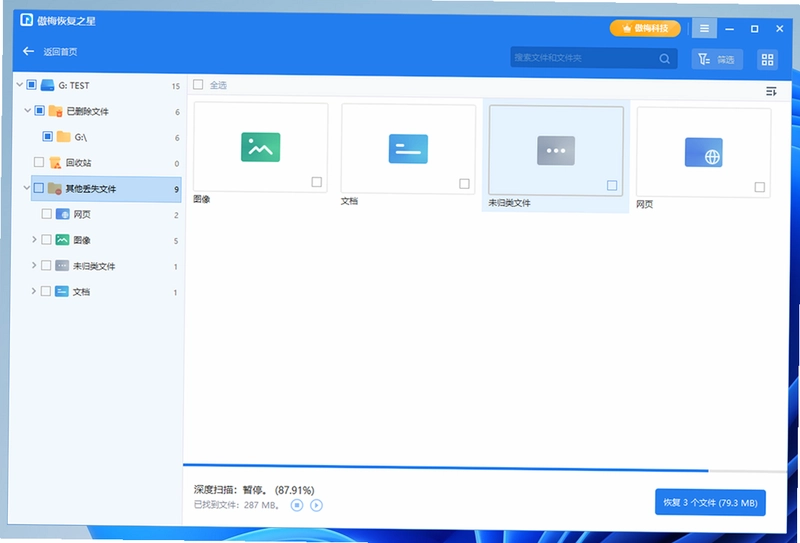Screen dimensions: 800x543
Task: Click the deep scan progress bar
Action: click(x=485, y=468)
